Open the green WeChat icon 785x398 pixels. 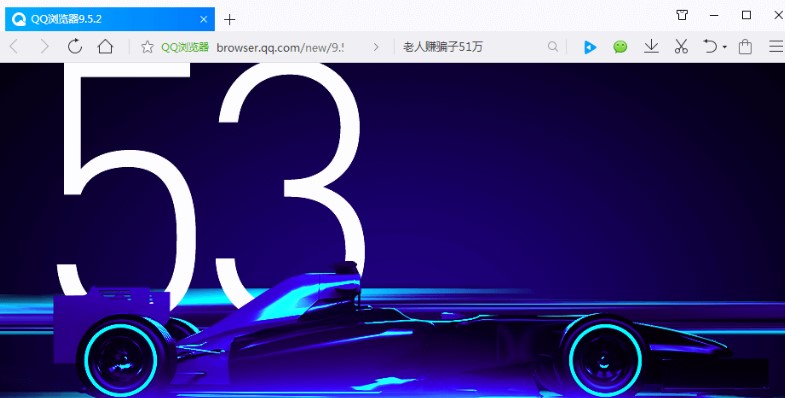point(620,47)
